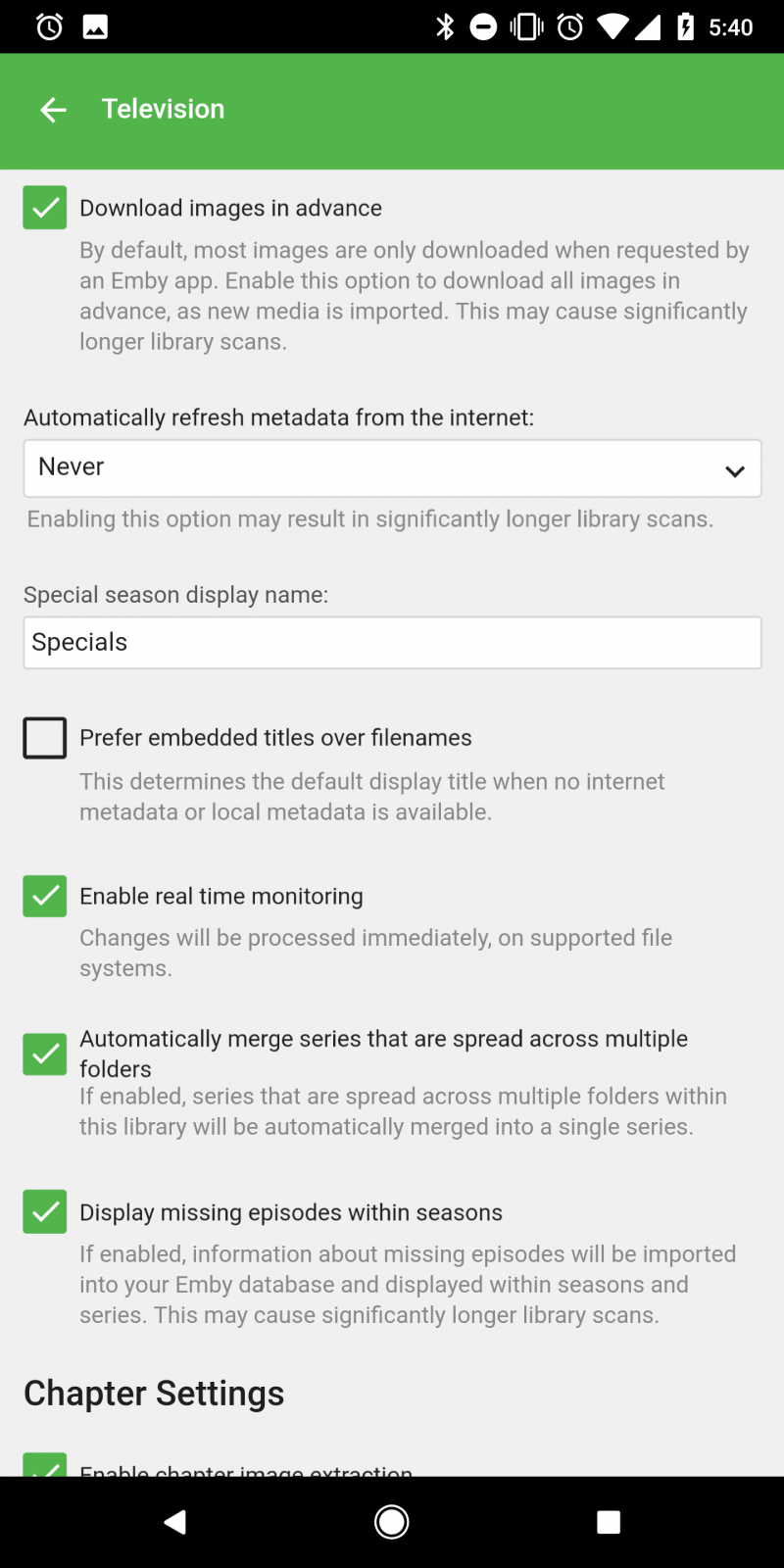Tap the image notification icon
Viewport: 784px width, 1568px height.
point(95,26)
